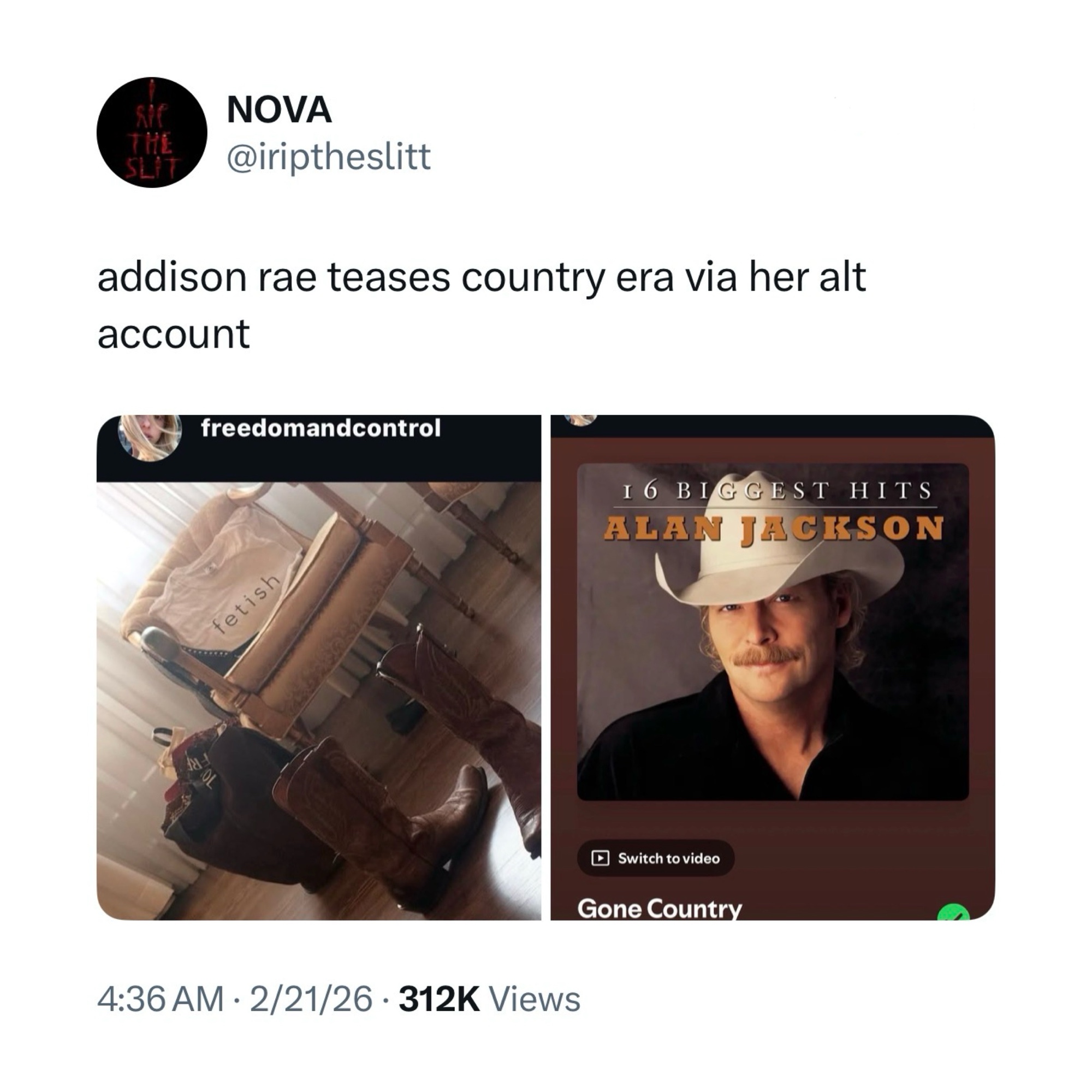Open the @iriptheslitt handle link
This screenshot has height=1092, width=1092.
point(328,157)
